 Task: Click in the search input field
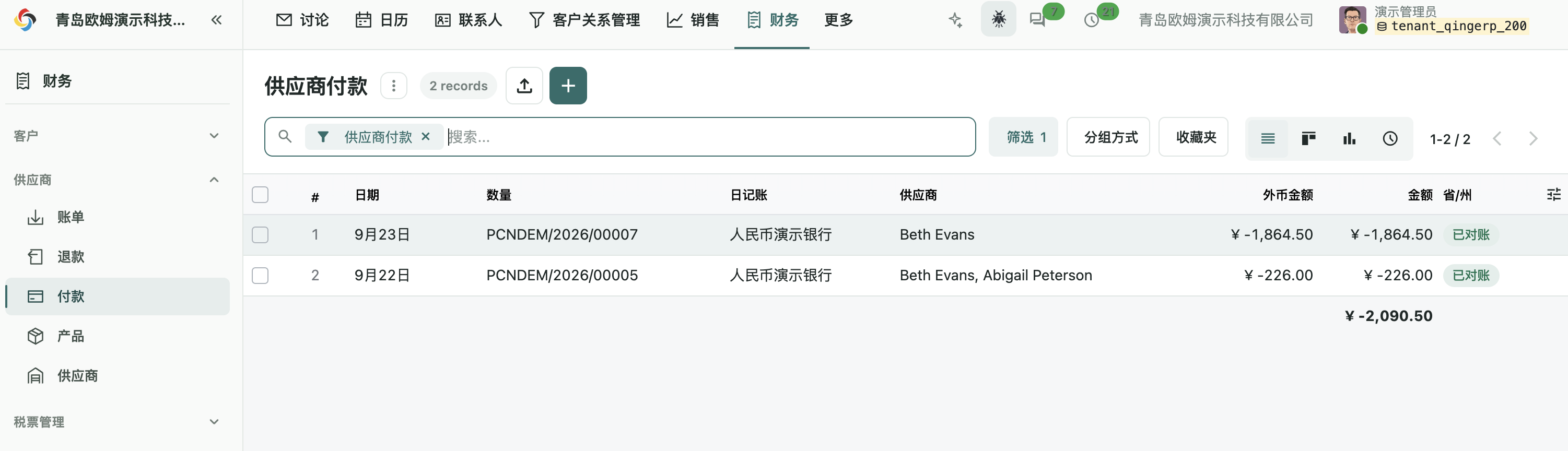706,137
